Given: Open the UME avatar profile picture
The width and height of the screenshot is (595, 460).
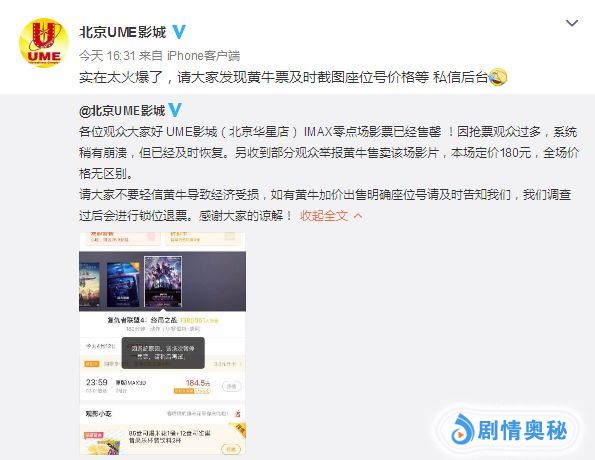Looking at the screenshot, I should pyautogui.click(x=44, y=43).
